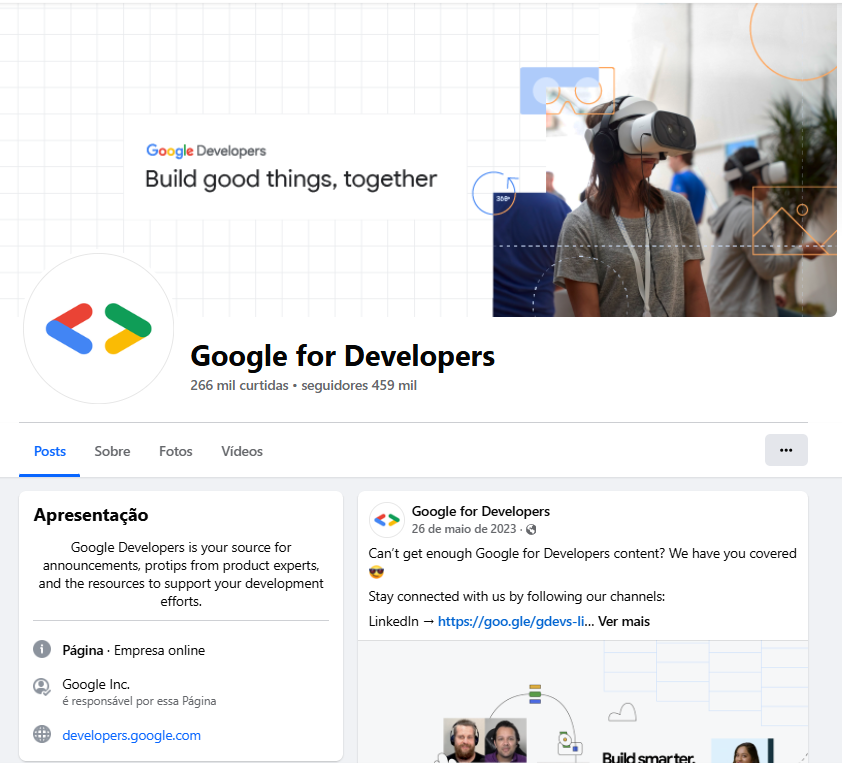
Task: Click the Google for Developers profile picture
Action: tap(98, 328)
